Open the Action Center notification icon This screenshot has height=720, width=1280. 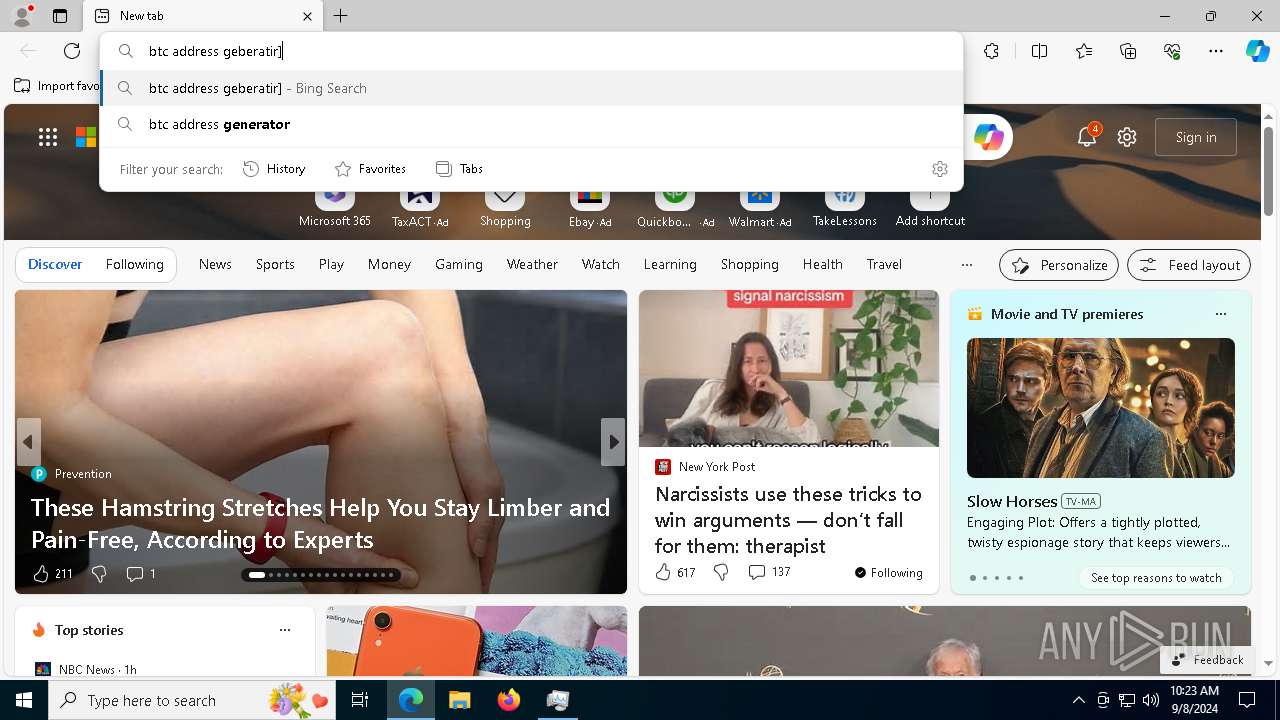point(1247,700)
